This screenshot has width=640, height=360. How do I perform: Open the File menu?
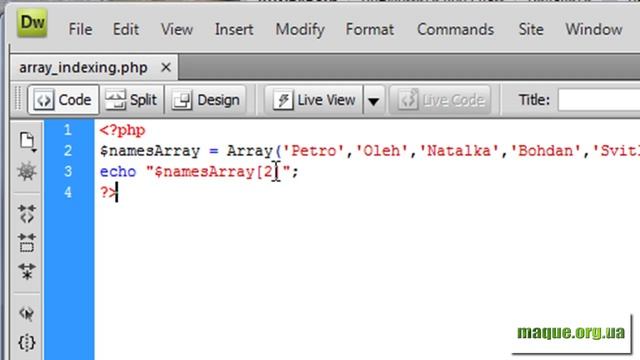coord(80,29)
